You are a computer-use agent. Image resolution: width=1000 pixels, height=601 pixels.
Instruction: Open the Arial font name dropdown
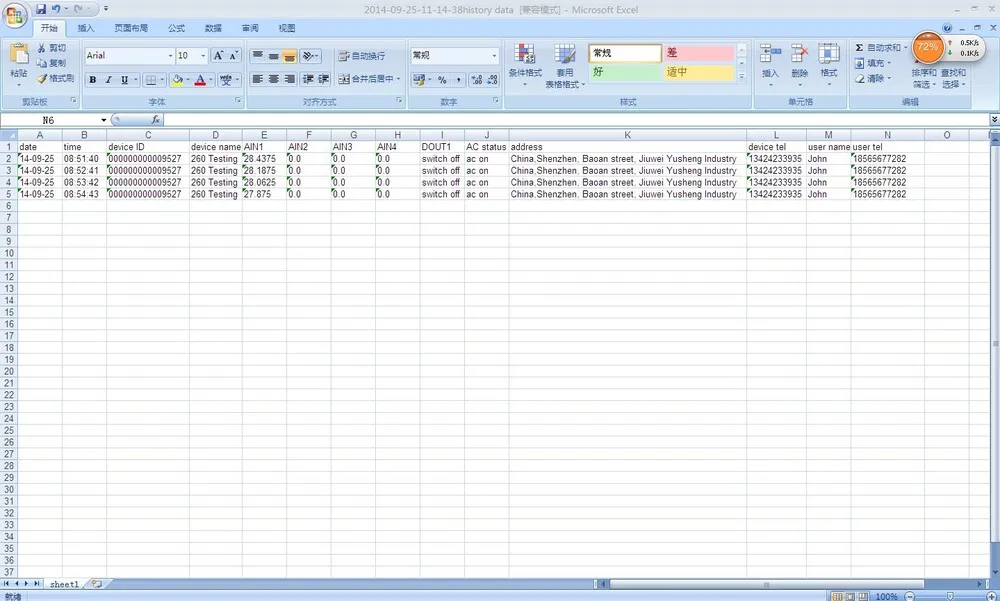pyautogui.click(x=170, y=56)
